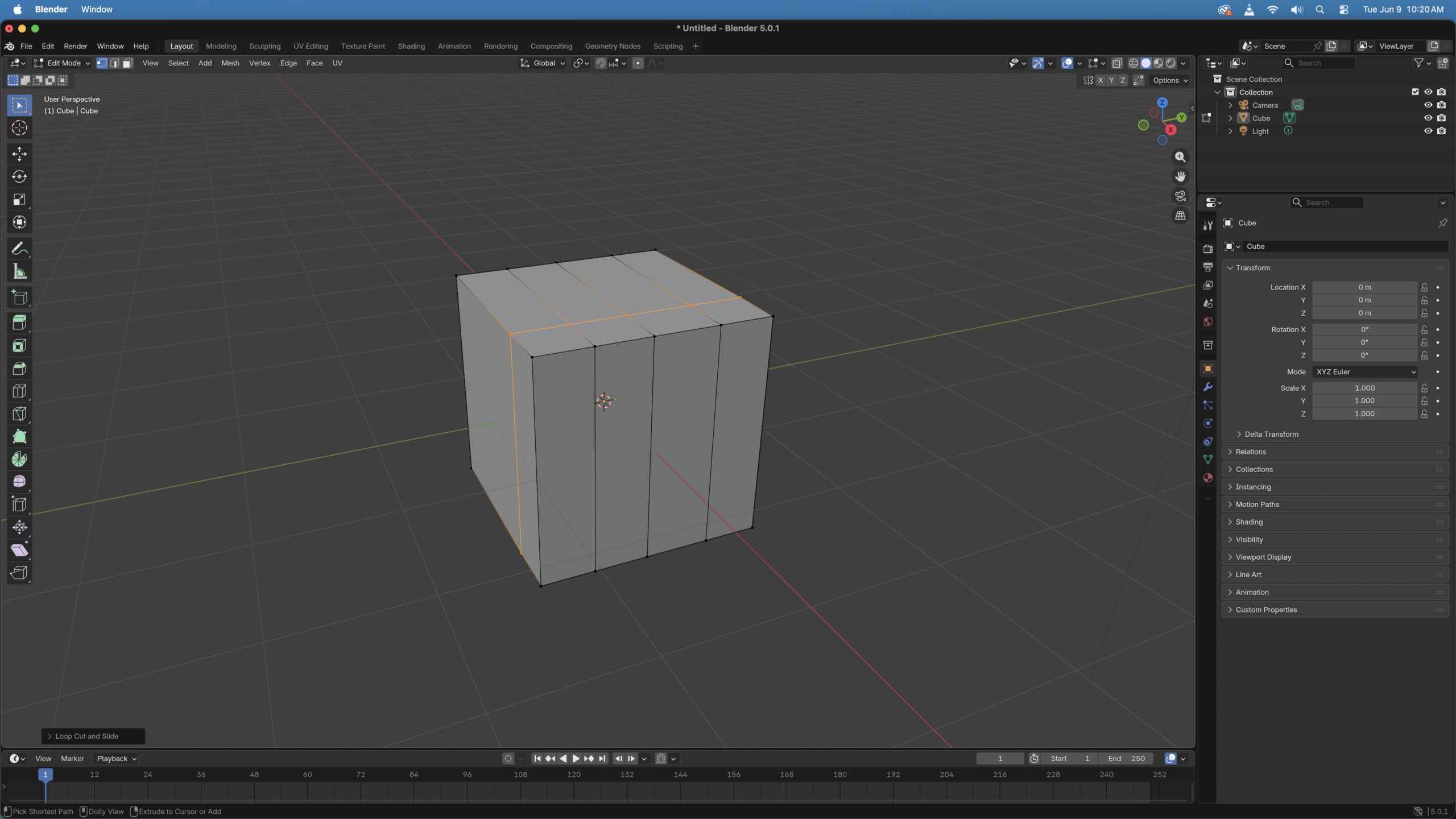Jump to the timeline end
1456x819 pixels.
pyautogui.click(x=602, y=758)
